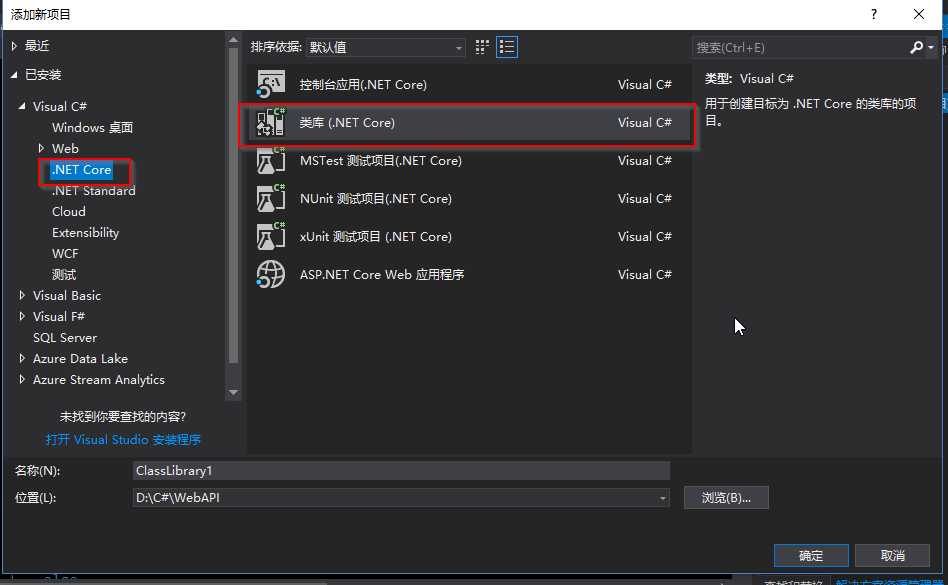Open the Visual Studio installer link

123,439
